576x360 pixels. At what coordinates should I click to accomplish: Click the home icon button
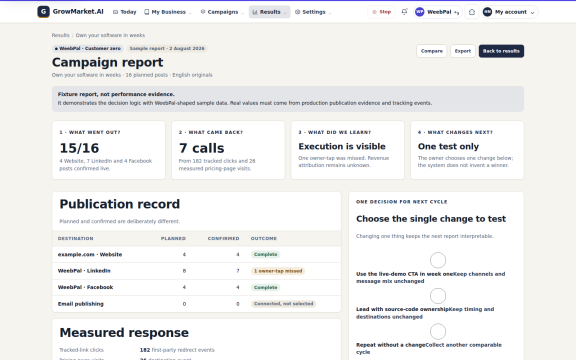pos(472,12)
